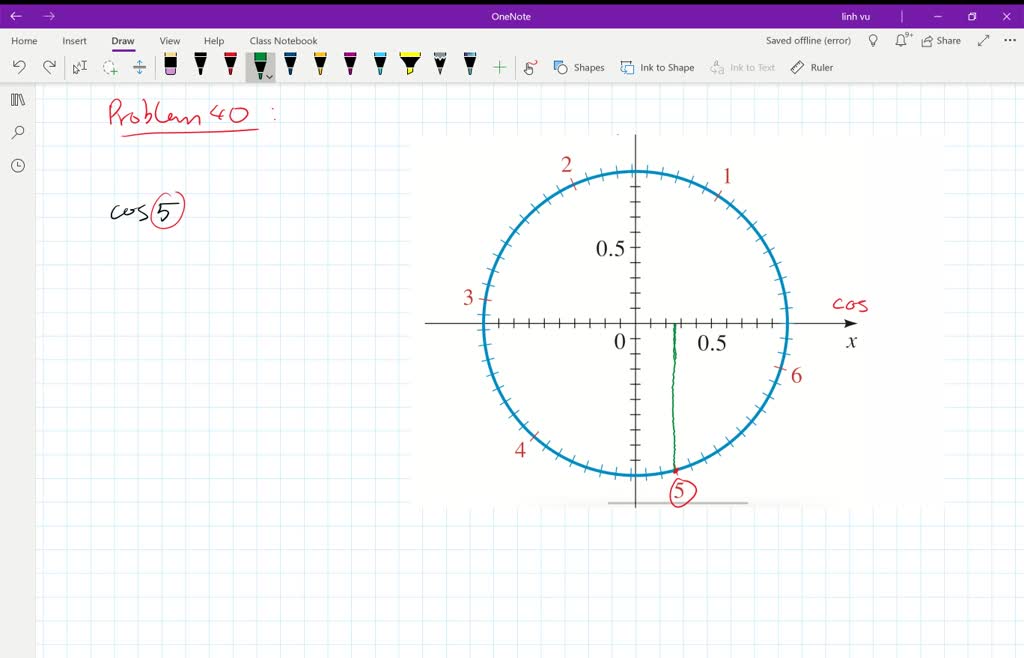Open the Recent notes clock icon
This screenshot has height=658, width=1024.
18,166
